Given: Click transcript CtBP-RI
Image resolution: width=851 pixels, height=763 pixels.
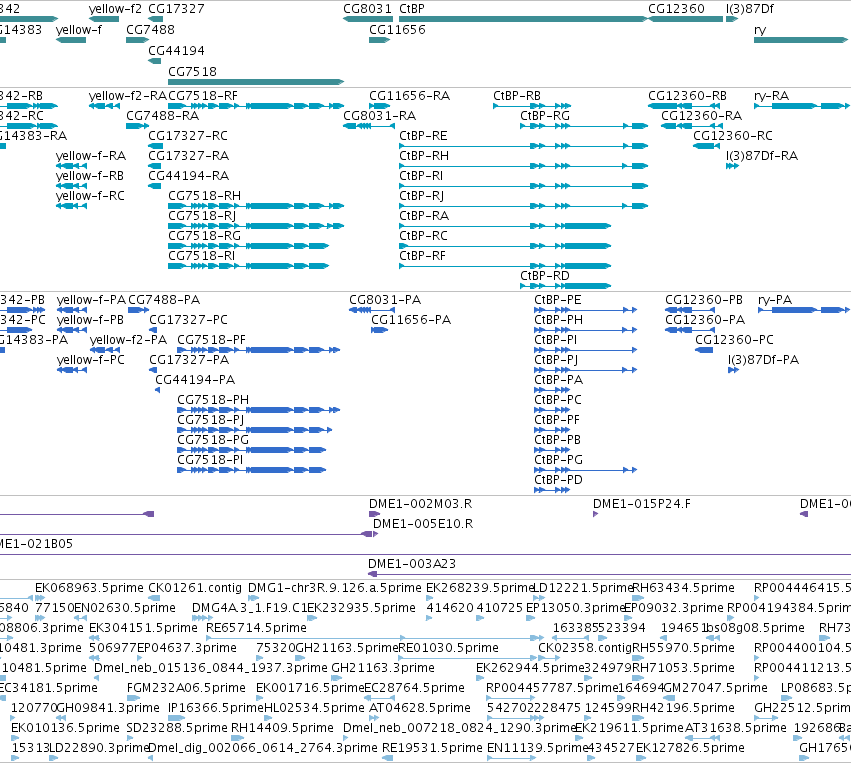Looking at the screenshot, I should (x=524, y=186).
